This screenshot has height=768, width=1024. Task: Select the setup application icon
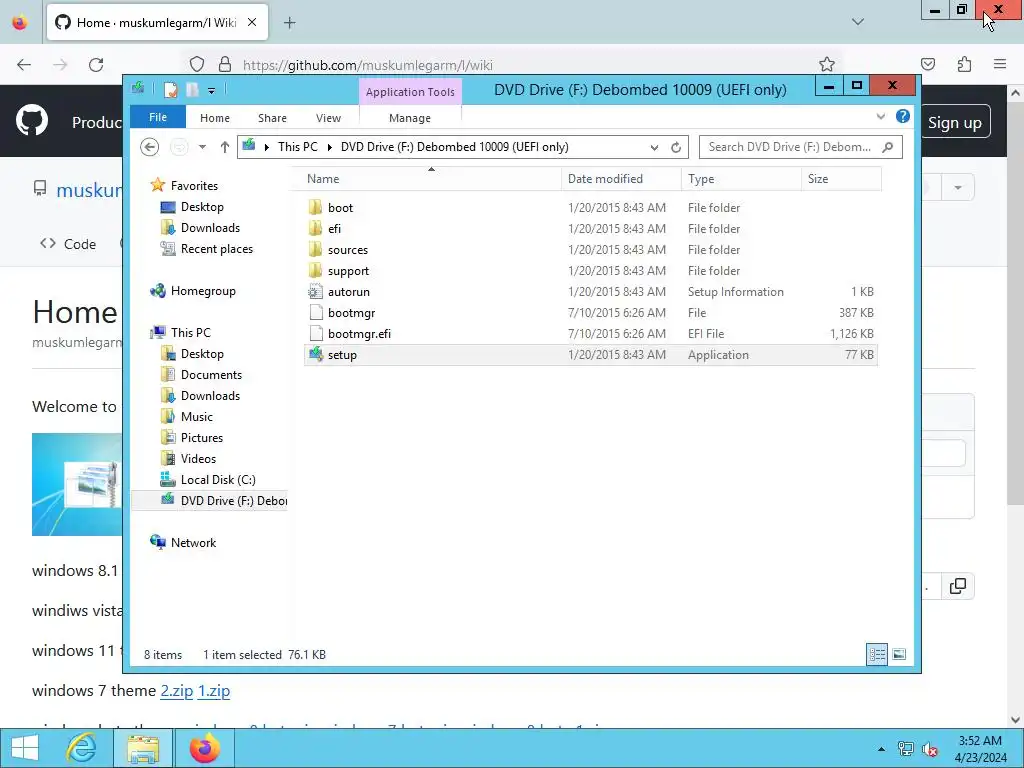[316, 355]
